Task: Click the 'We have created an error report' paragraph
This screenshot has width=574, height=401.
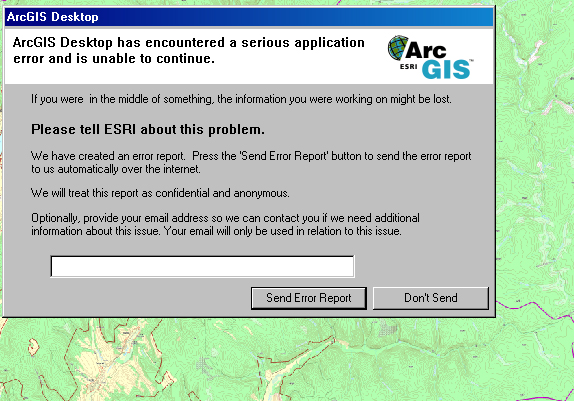Action: click(251, 162)
